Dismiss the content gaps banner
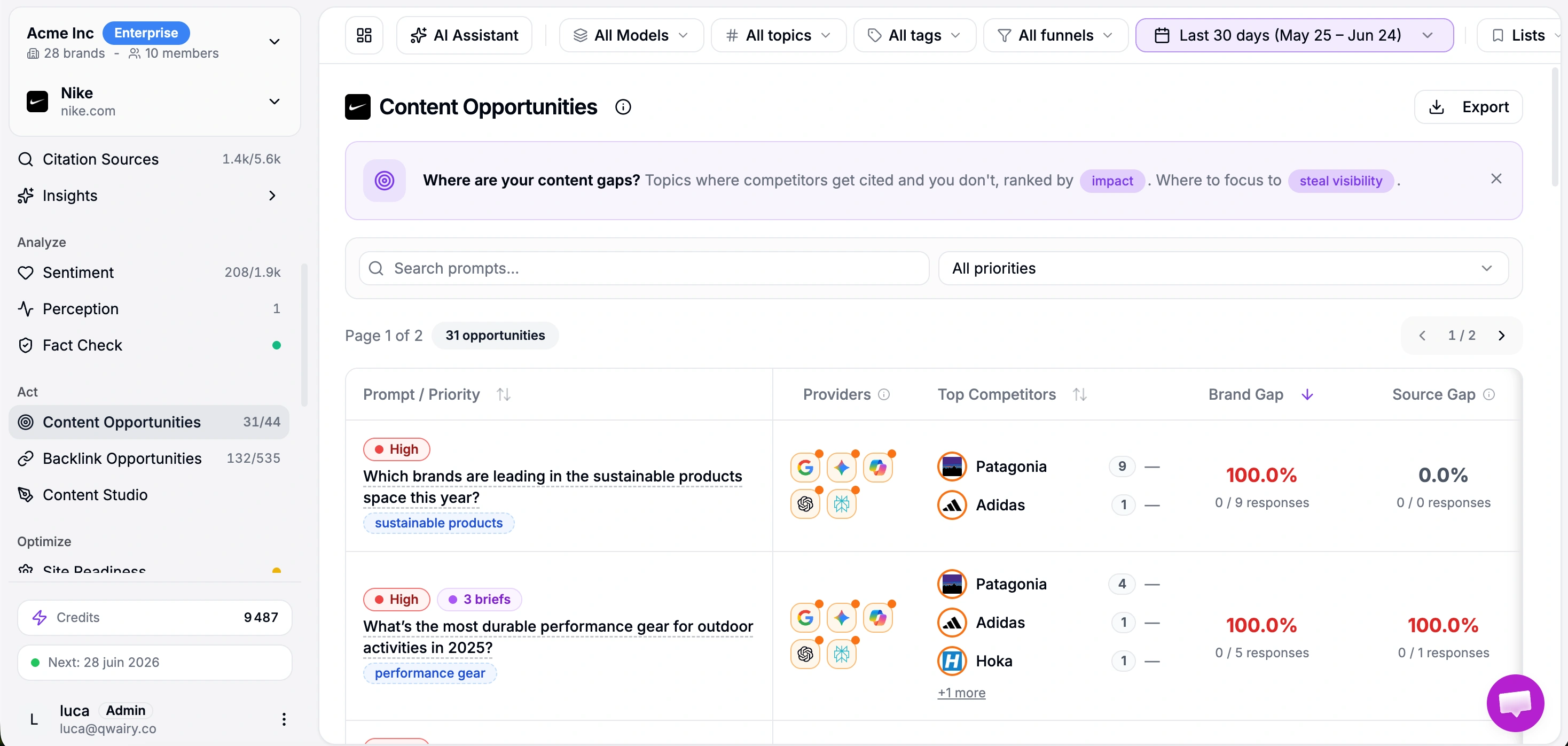This screenshot has width=1568, height=746. pyautogui.click(x=1496, y=179)
